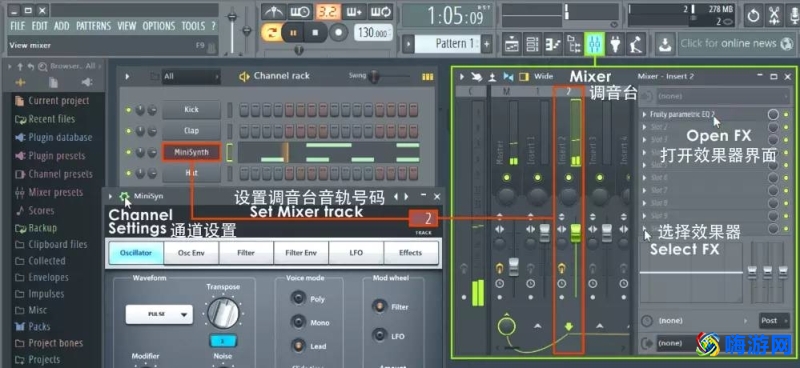This screenshot has width=800, height=368.
Task: Click the channel rack graph editor icon
Action: point(428,77)
